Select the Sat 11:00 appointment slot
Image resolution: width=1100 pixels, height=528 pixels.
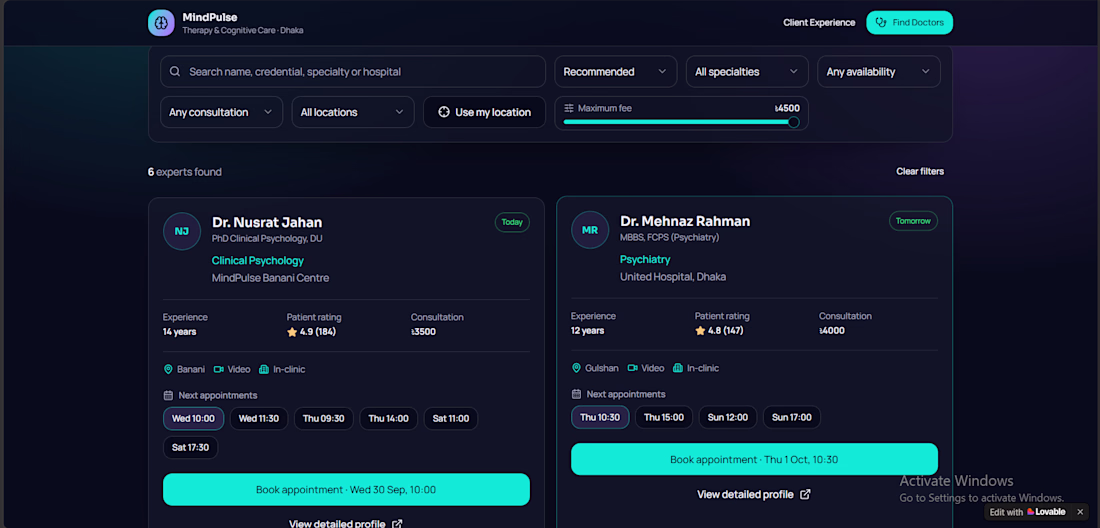coord(451,419)
